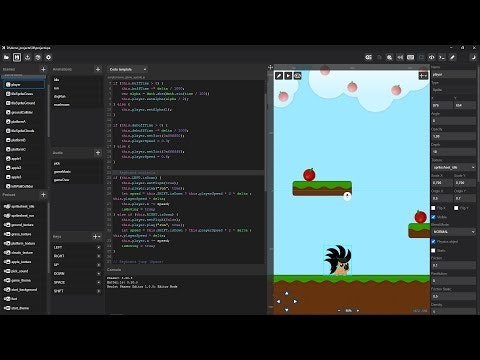Toggle dark mode moon icon
The image size is (480, 360).
tap(473, 57)
